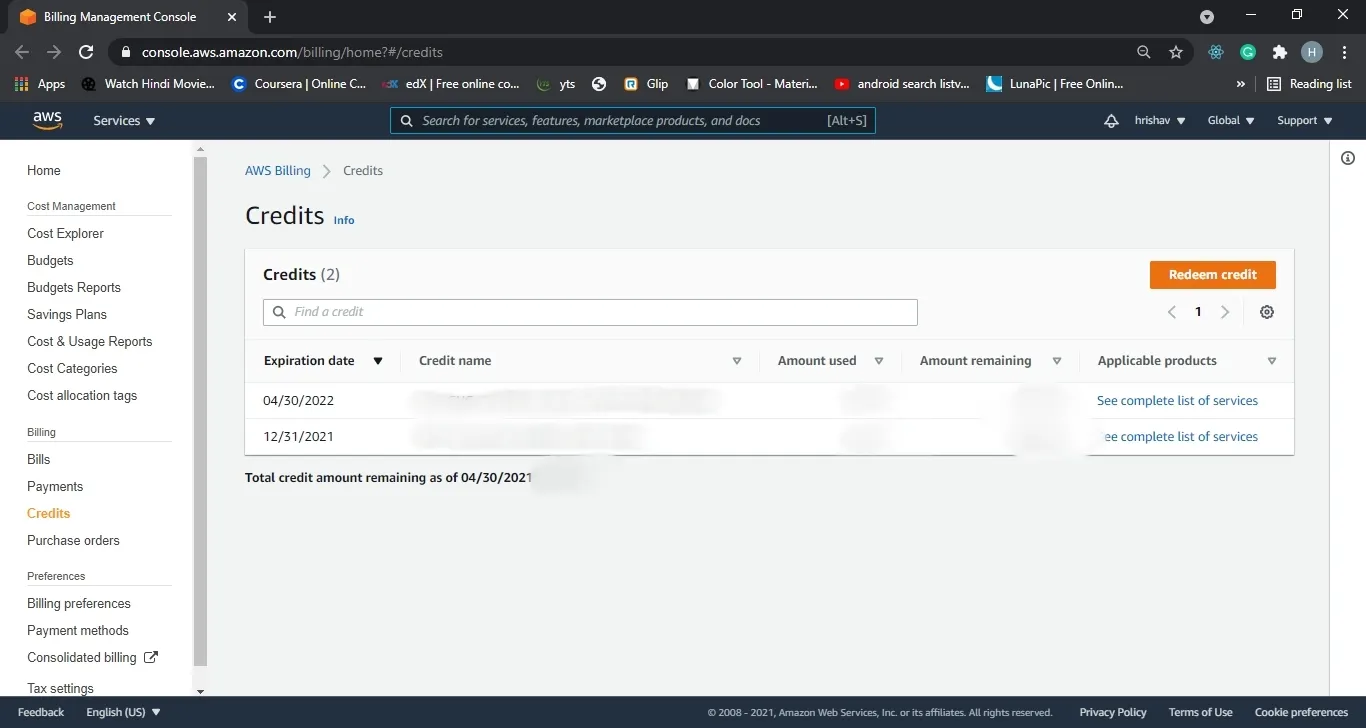Click the bookmark star in the address bar

click(x=1176, y=52)
